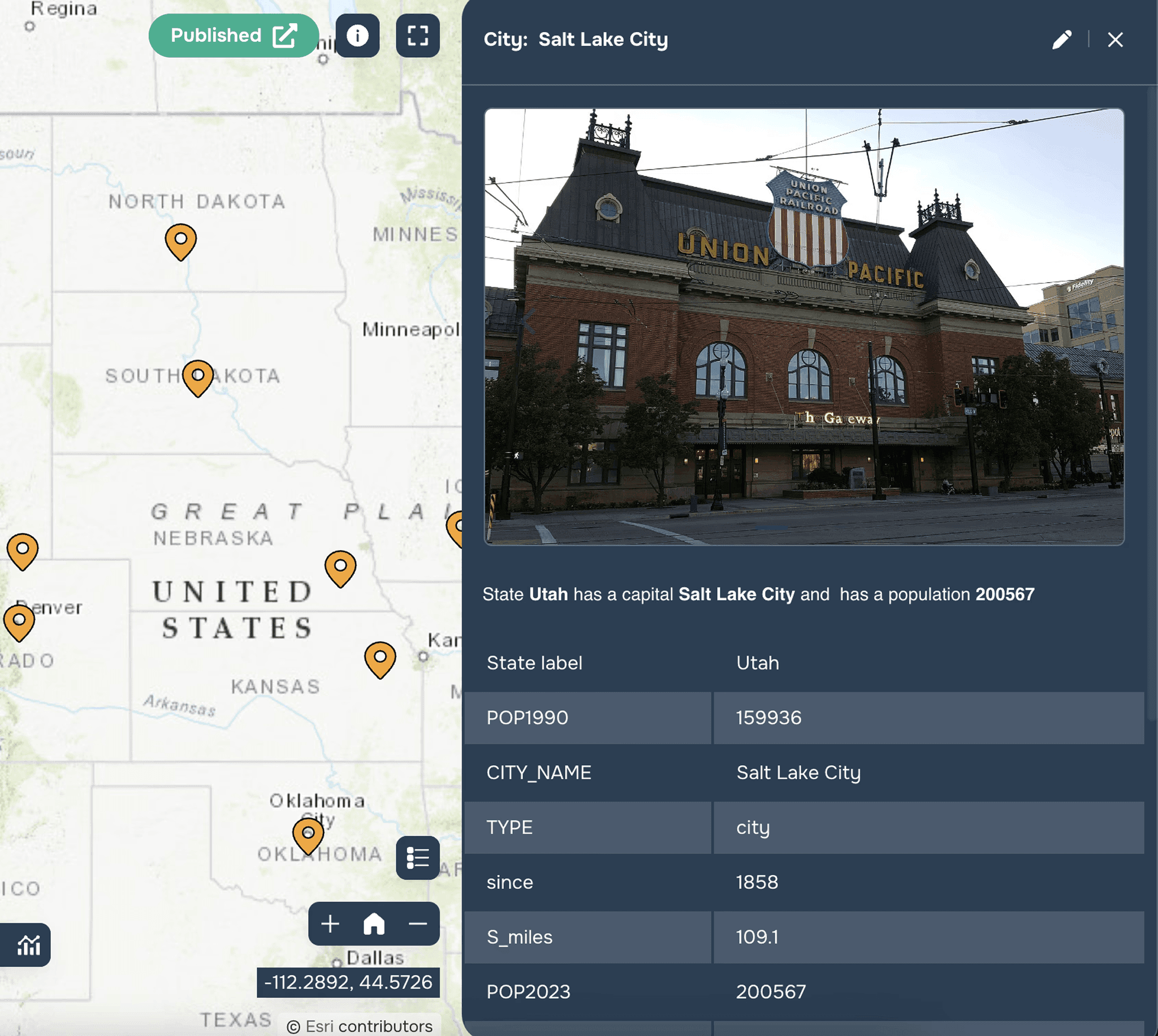Click the Esri contributors attribution

[361, 1026]
